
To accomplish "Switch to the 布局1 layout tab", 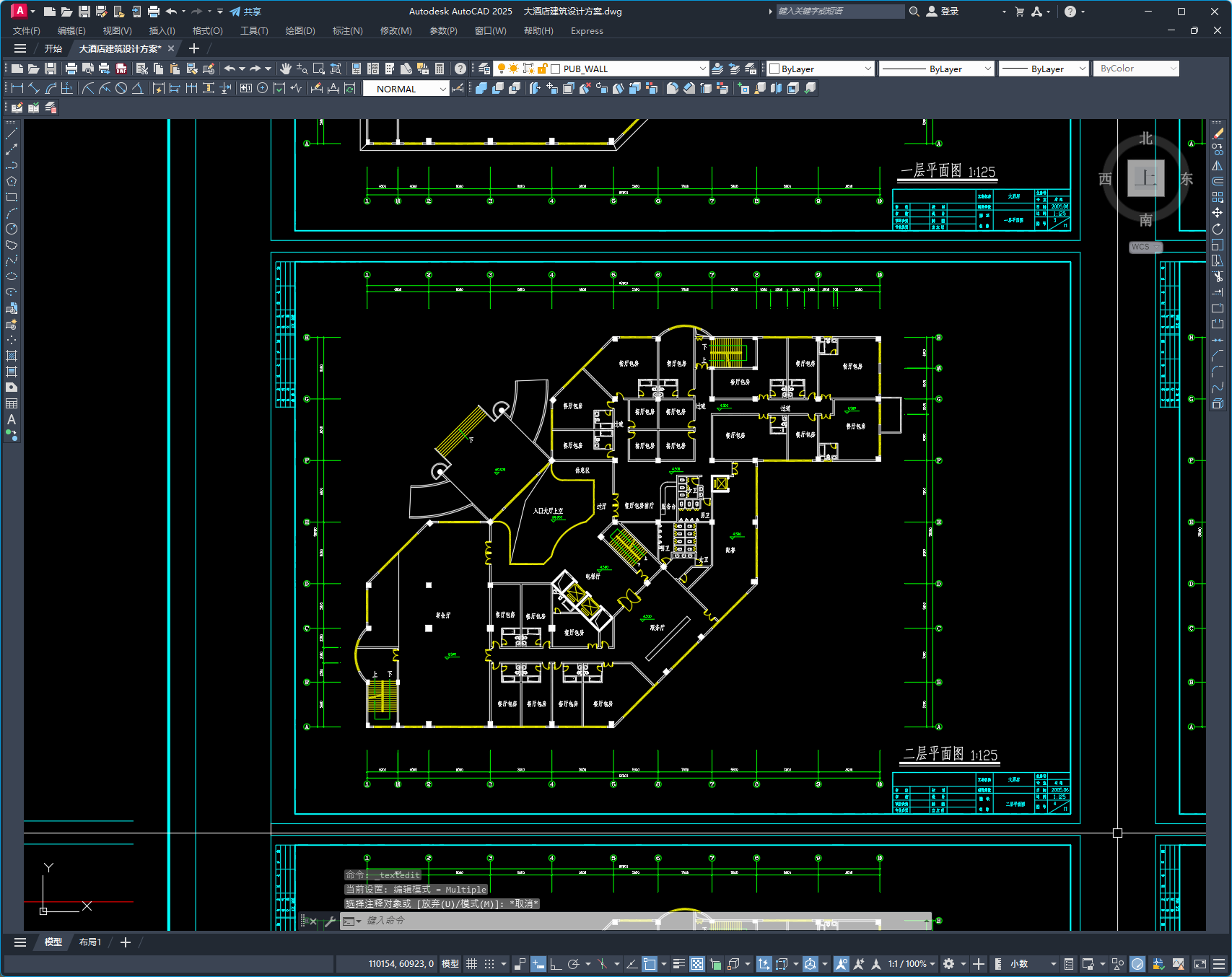I will tap(90, 942).
